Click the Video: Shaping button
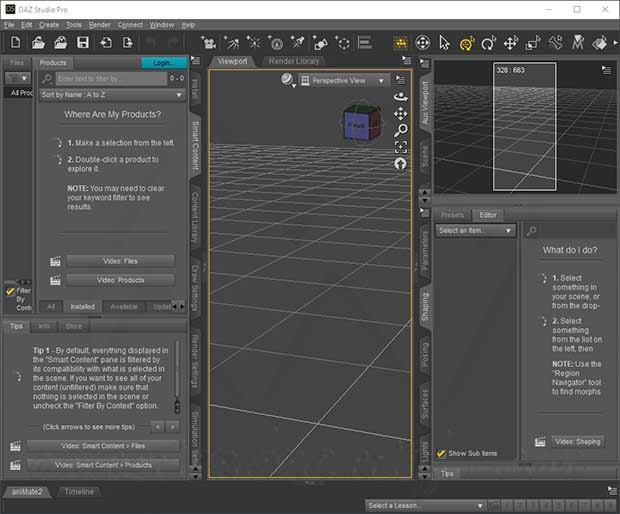620x514 pixels. click(577, 442)
